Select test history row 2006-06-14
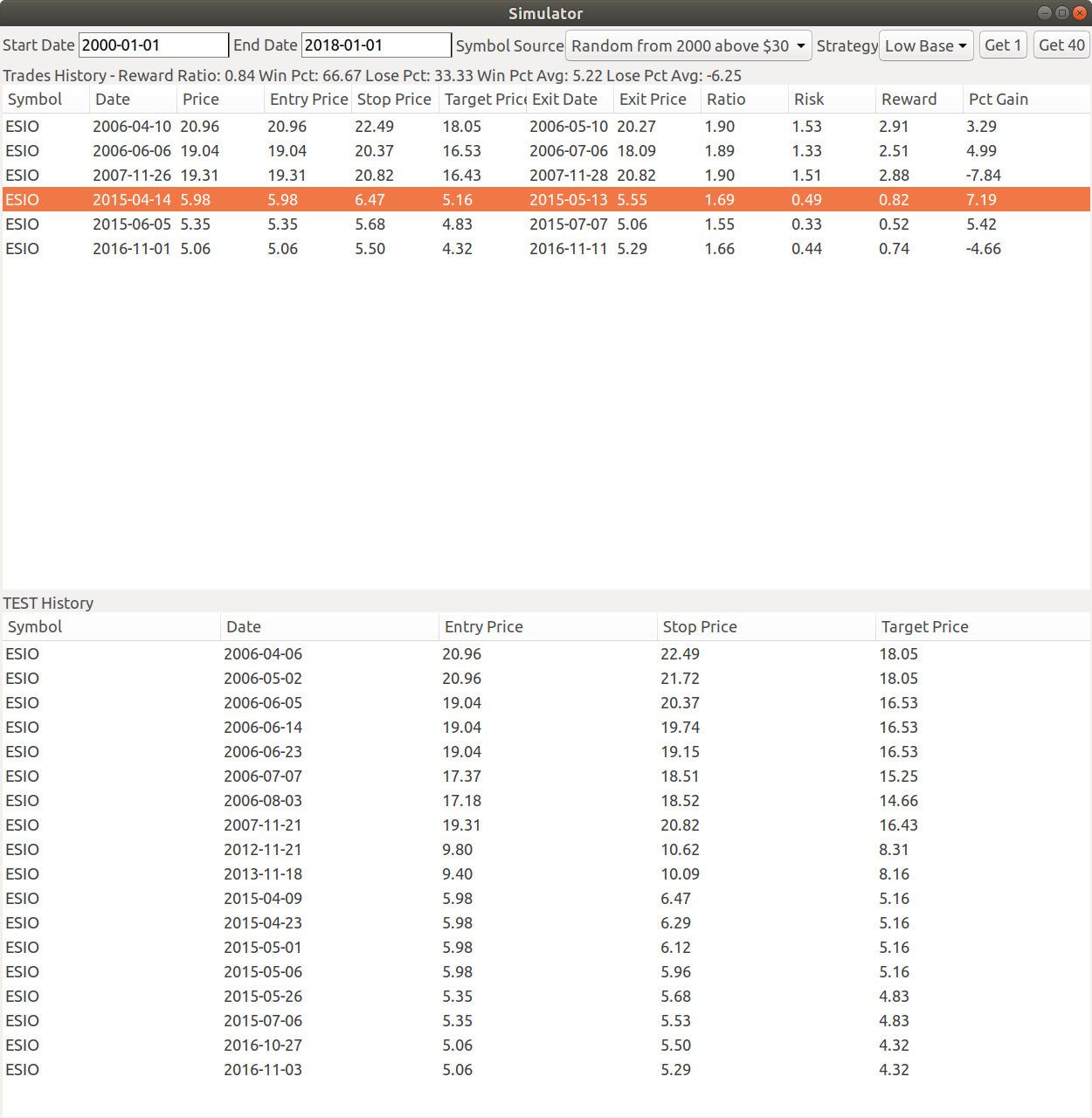1092x1118 pixels. 546,728
